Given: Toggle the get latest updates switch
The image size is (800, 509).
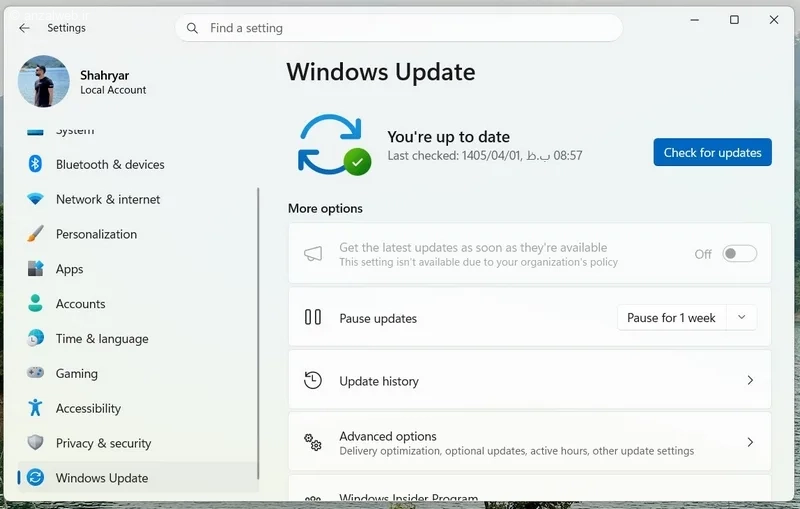Looking at the screenshot, I should coord(739,253).
